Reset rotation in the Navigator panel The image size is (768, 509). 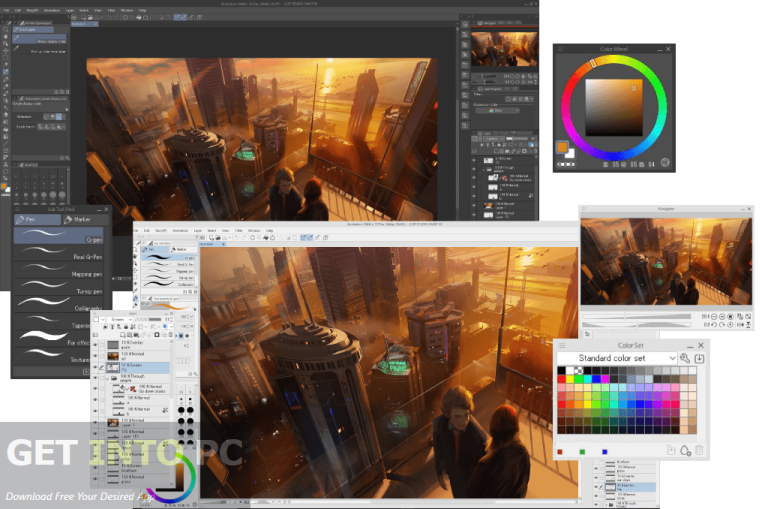730,325
